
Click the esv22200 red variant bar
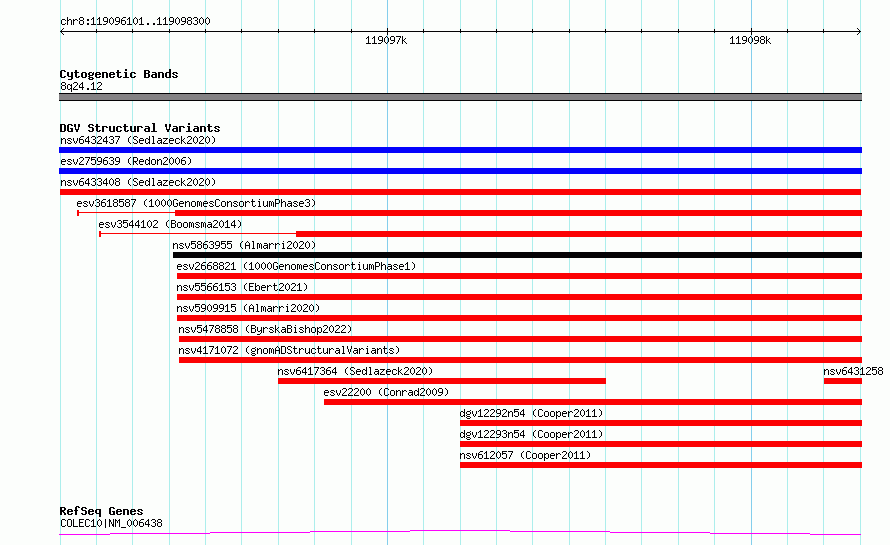pos(593,402)
